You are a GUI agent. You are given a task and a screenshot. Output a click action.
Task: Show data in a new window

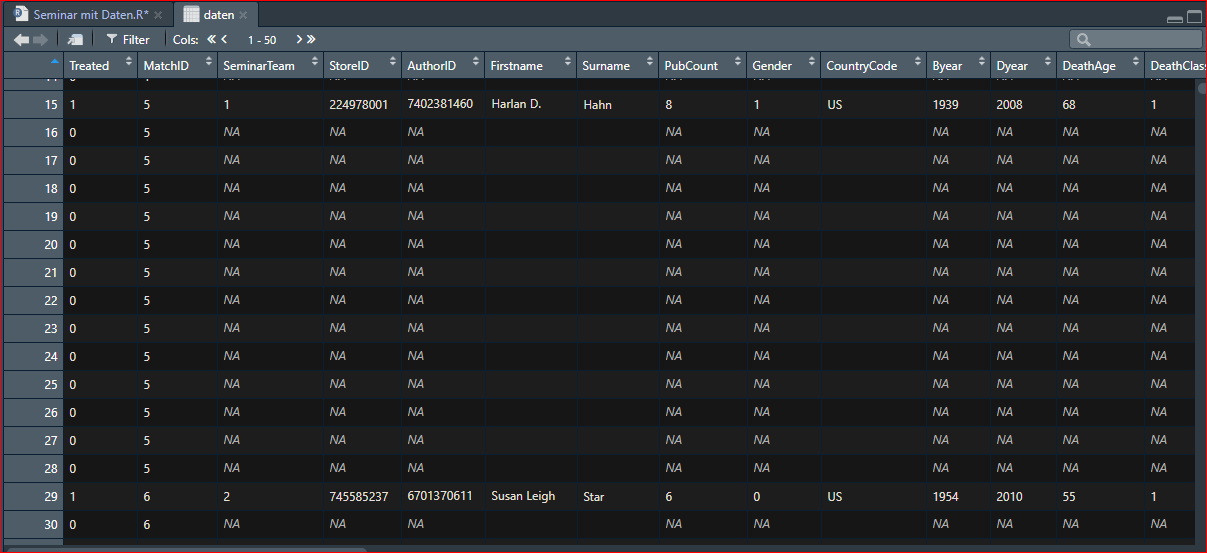(x=75, y=40)
